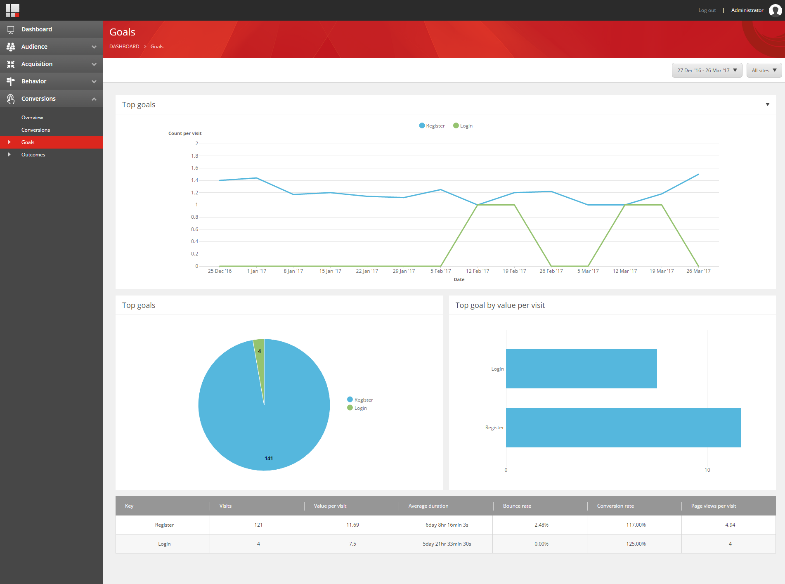
Task: Expand the Audience section chevron
Action: click(x=94, y=47)
